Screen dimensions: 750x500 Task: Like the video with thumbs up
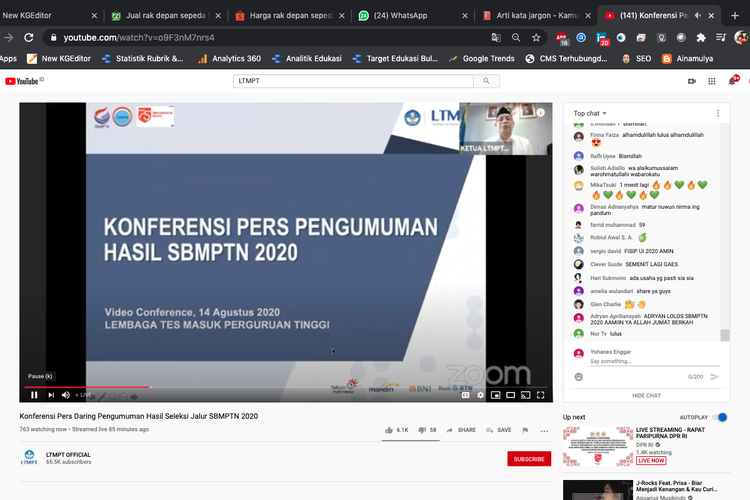point(390,430)
